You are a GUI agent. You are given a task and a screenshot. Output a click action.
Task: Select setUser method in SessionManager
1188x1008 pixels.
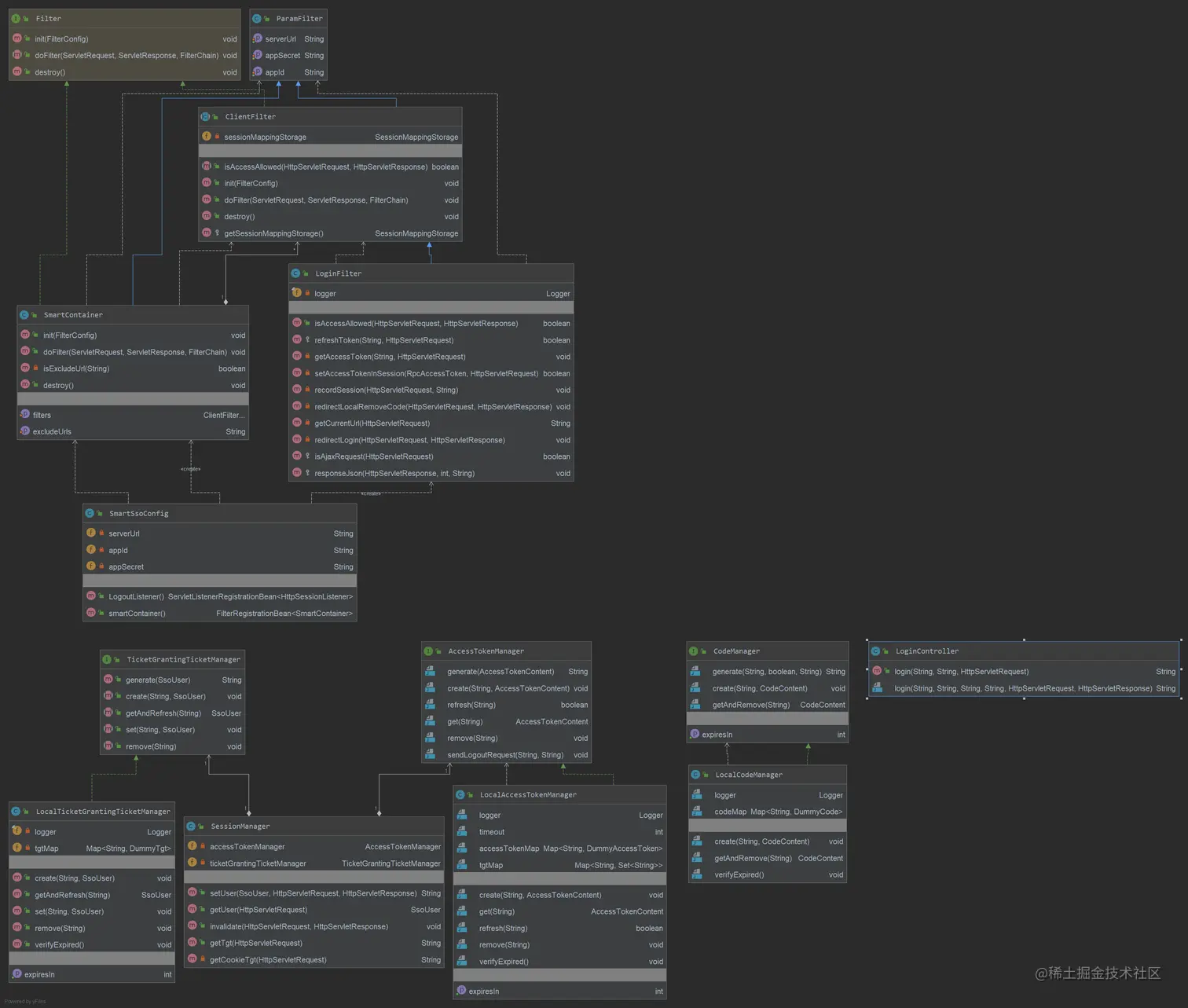(314, 893)
